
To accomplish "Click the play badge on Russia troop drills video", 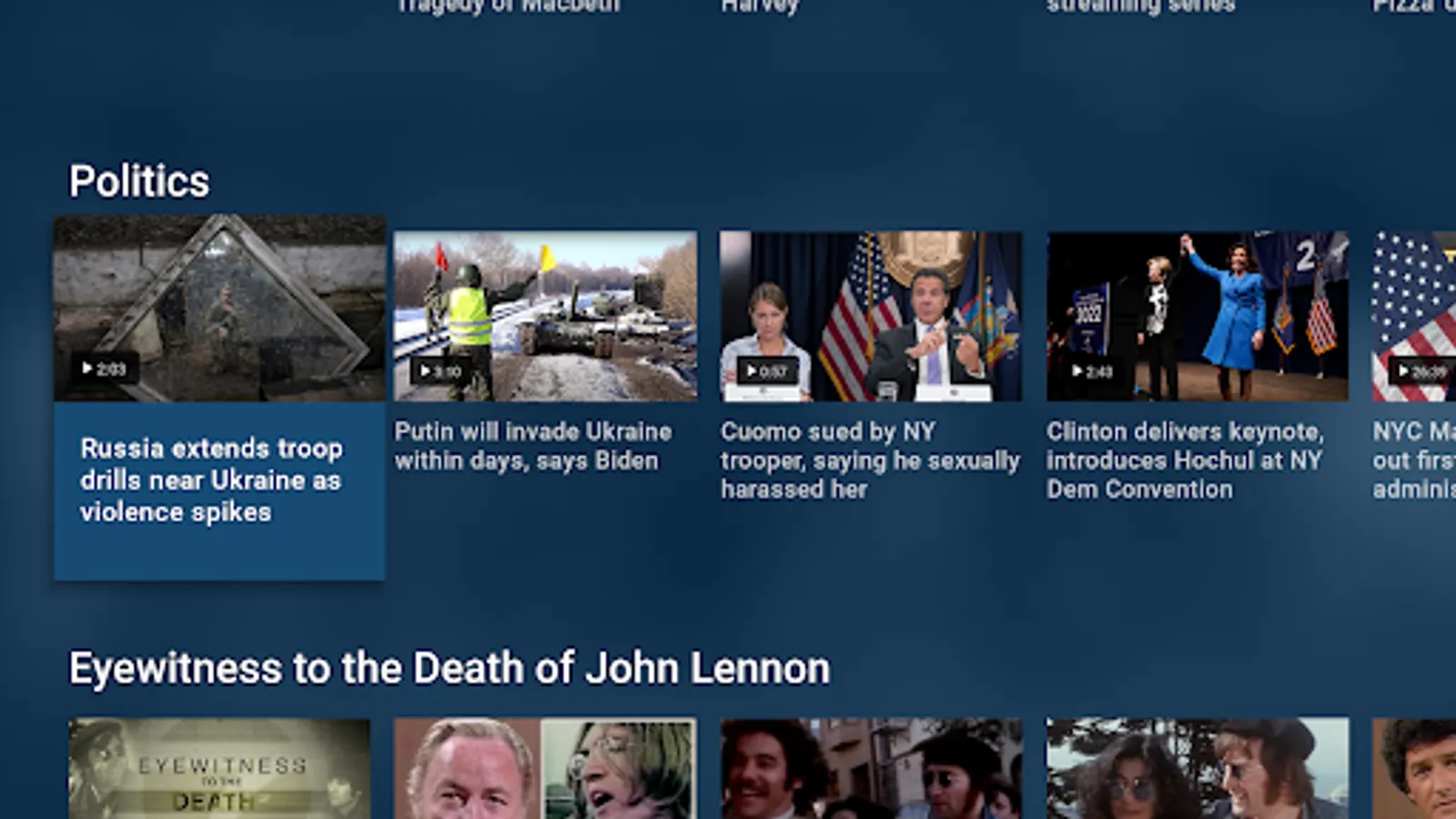I will pos(104,369).
